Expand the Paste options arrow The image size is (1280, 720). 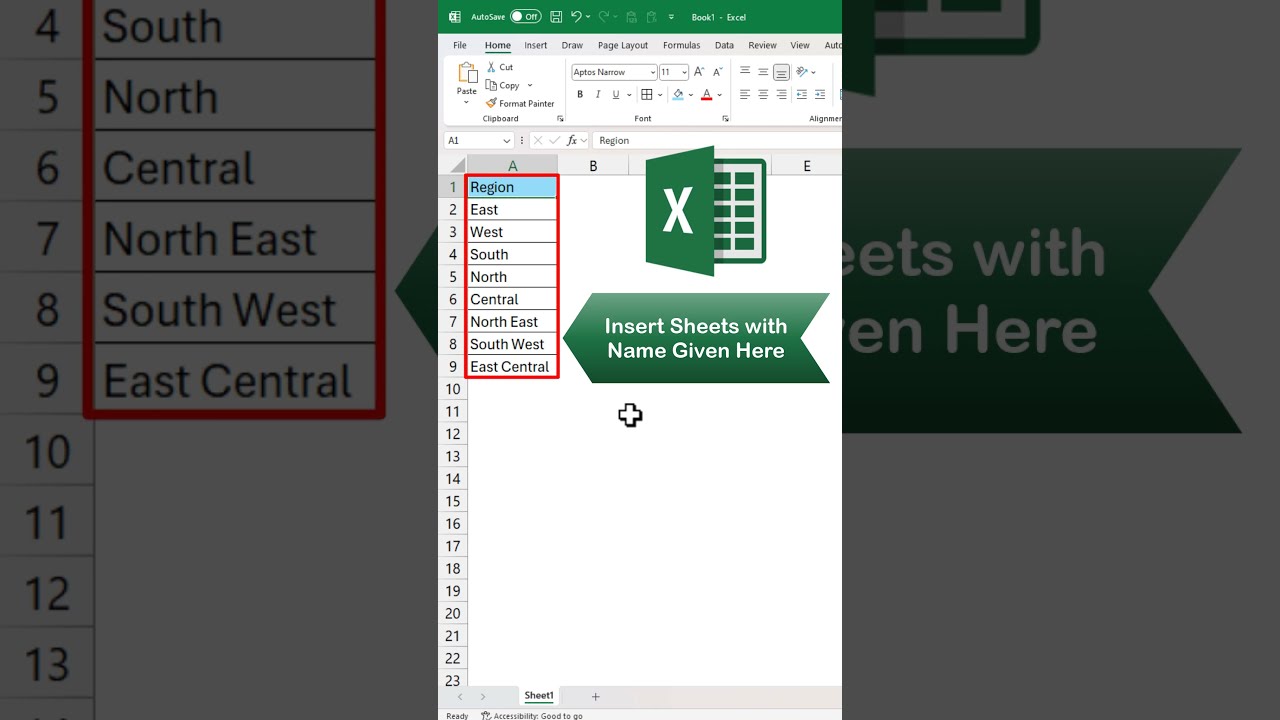click(x=466, y=102)
